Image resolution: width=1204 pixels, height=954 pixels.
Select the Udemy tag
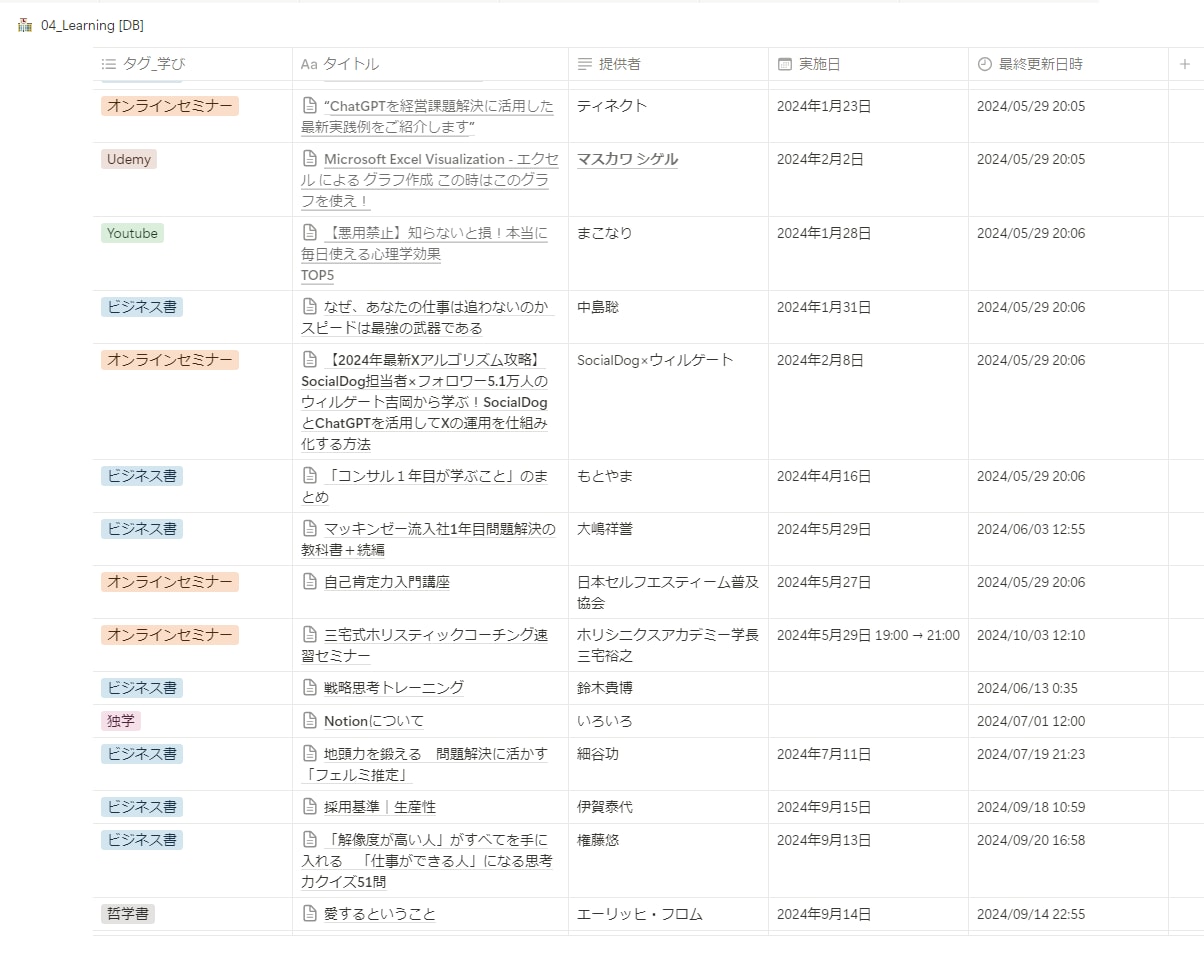pos(129,159)
